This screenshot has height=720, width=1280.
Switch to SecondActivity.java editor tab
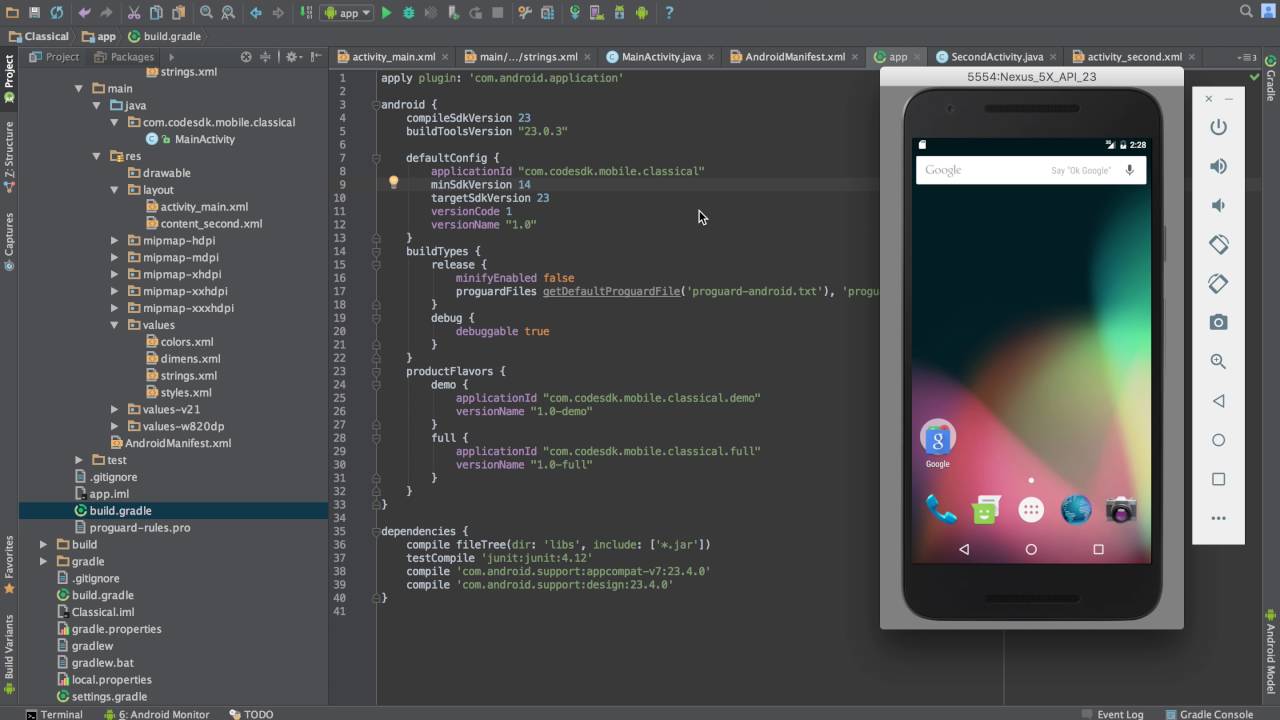[996, 57]
